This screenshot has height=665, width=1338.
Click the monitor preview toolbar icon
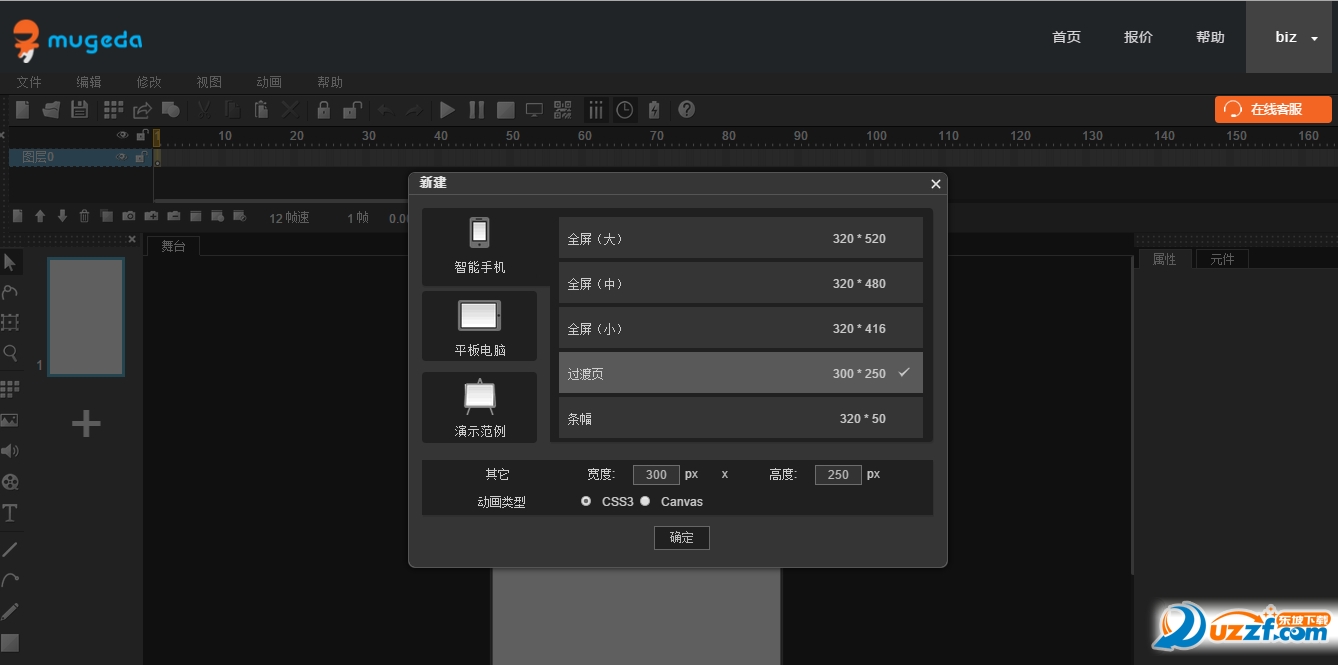[x=534, y=110]
